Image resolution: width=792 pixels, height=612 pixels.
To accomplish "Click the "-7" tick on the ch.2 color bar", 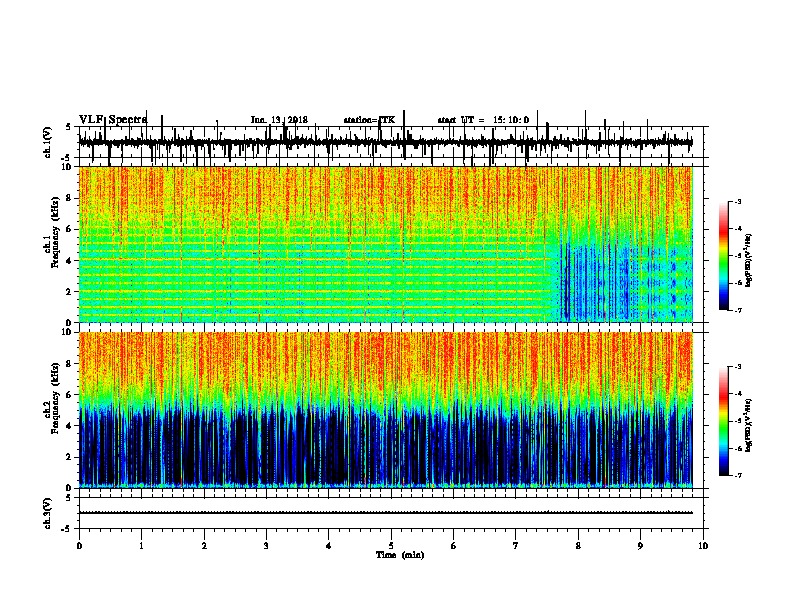I will (x=737, y=475).
